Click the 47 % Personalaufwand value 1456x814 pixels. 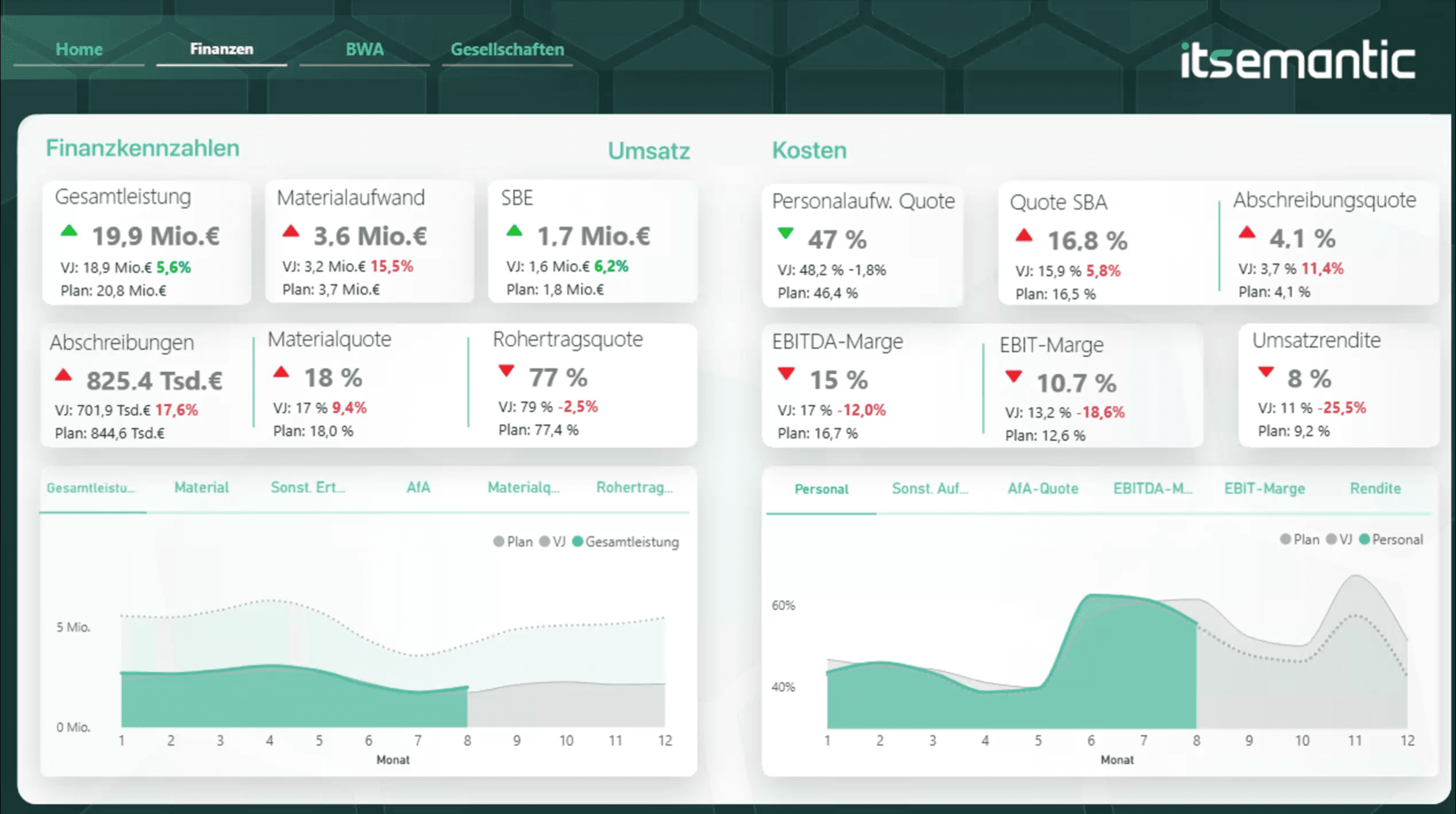tap(837, 239)
